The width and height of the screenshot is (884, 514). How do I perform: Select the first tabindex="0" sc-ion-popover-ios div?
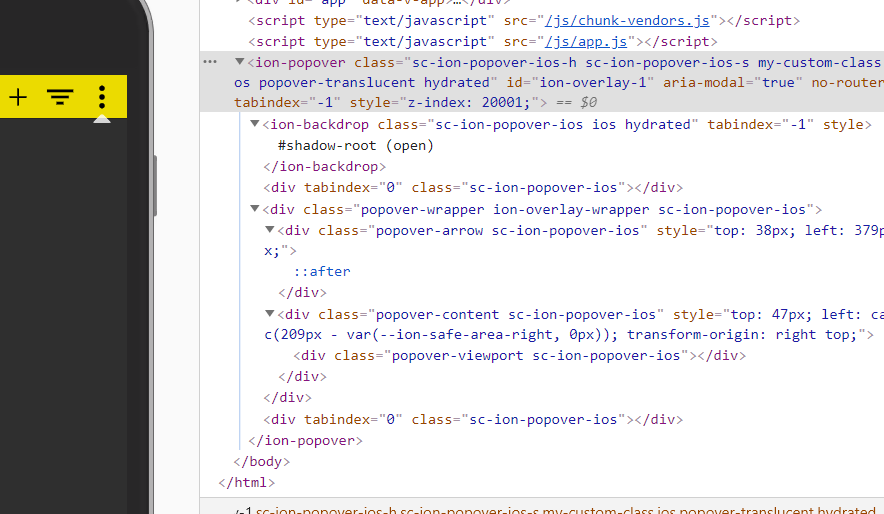click(x=473, y=188)
